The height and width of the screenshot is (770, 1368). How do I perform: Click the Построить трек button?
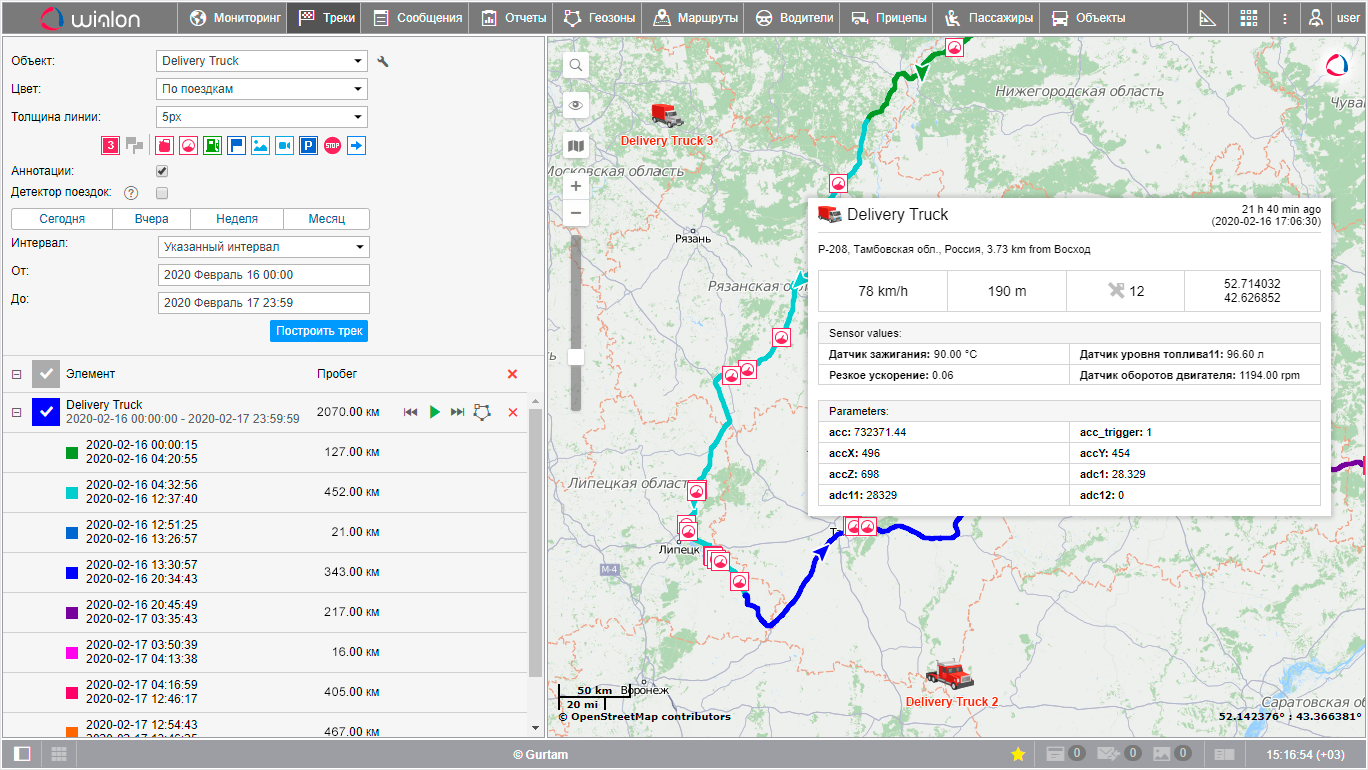319,331
